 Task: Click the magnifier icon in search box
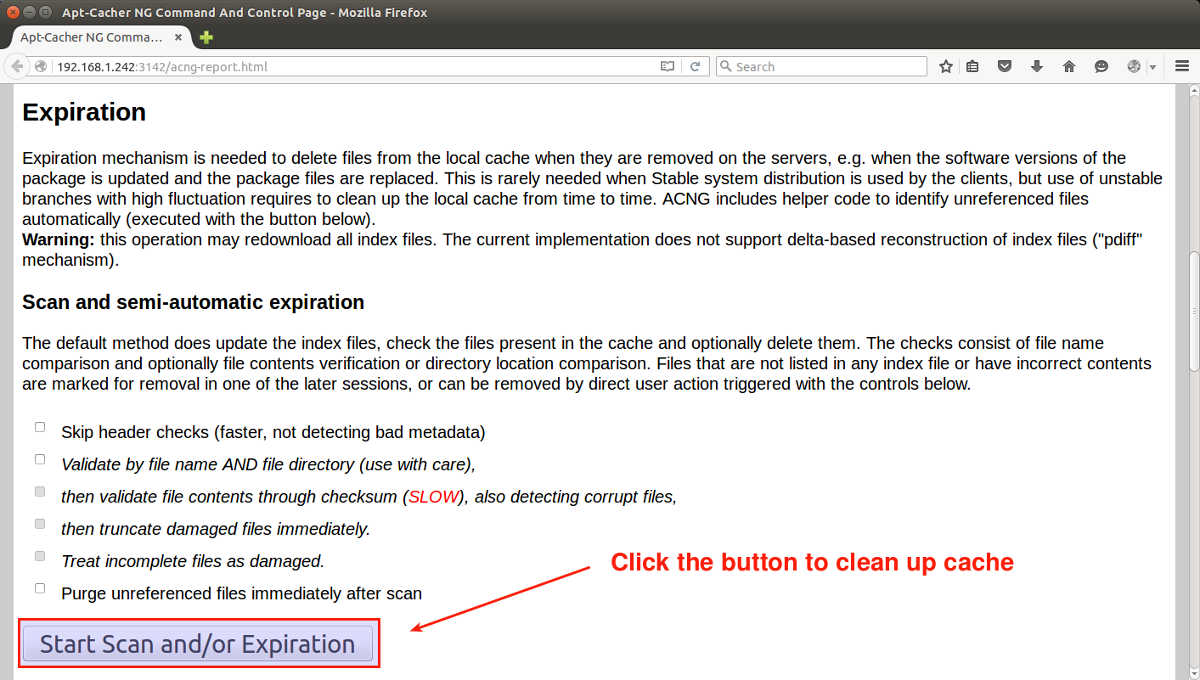click(726, 67)
